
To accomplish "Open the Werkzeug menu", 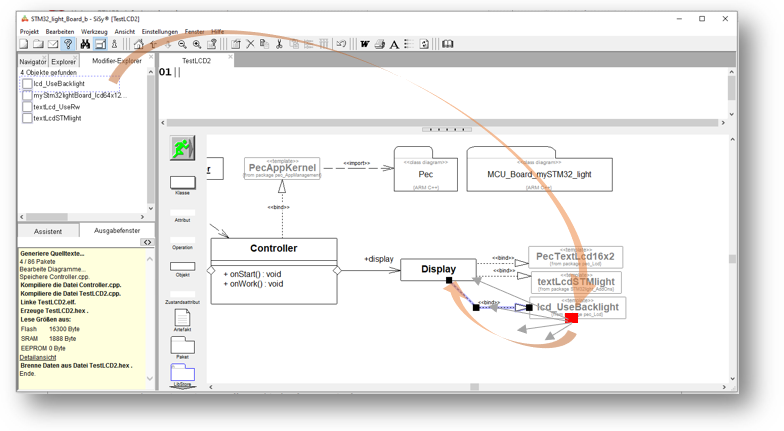I will [94, 32].
